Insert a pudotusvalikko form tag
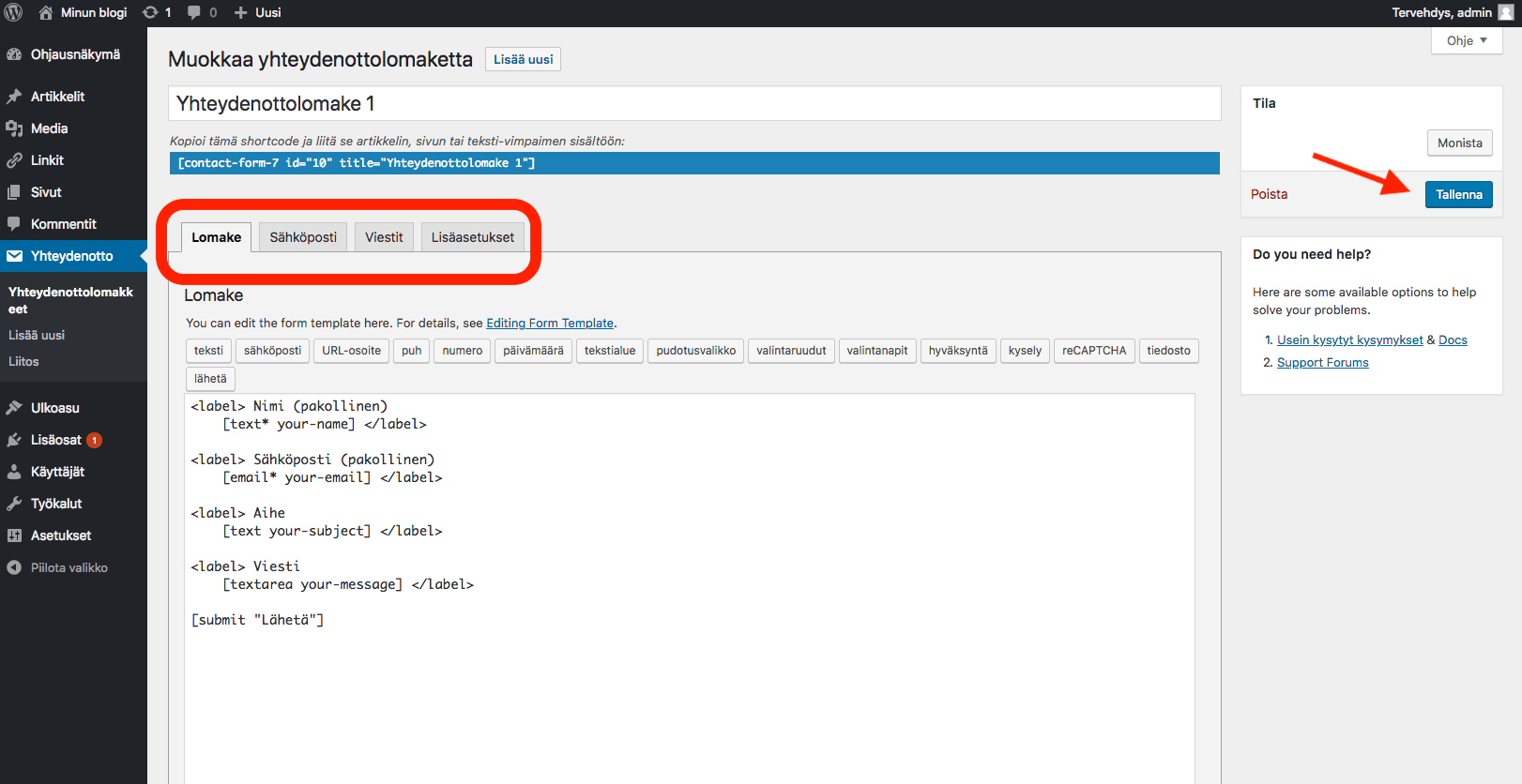 coord(696,351)
